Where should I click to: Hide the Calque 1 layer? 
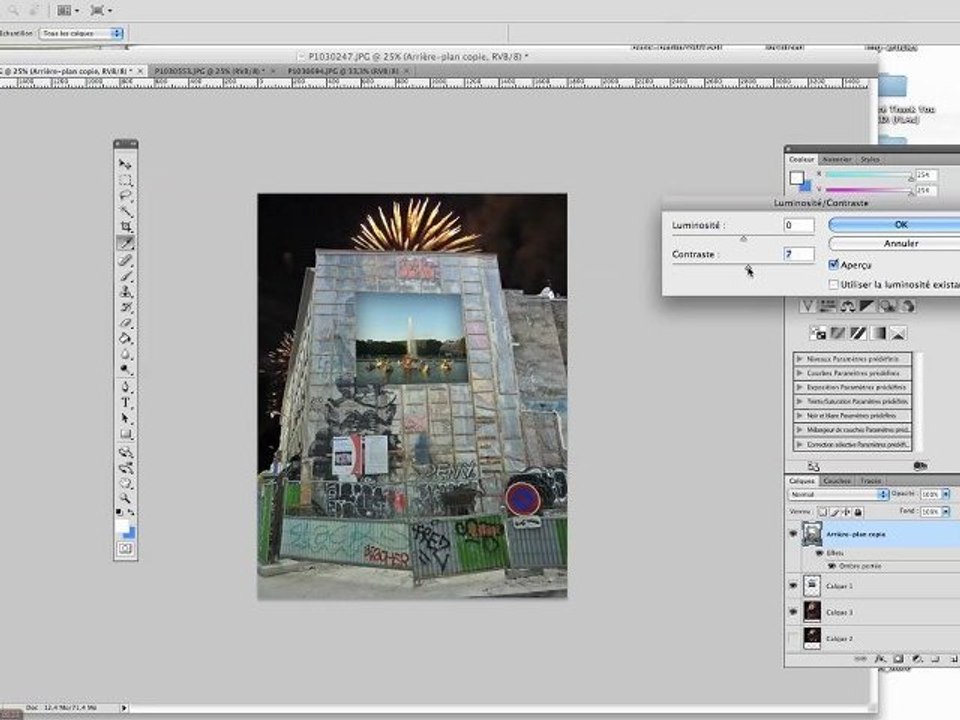click(793, 585)
